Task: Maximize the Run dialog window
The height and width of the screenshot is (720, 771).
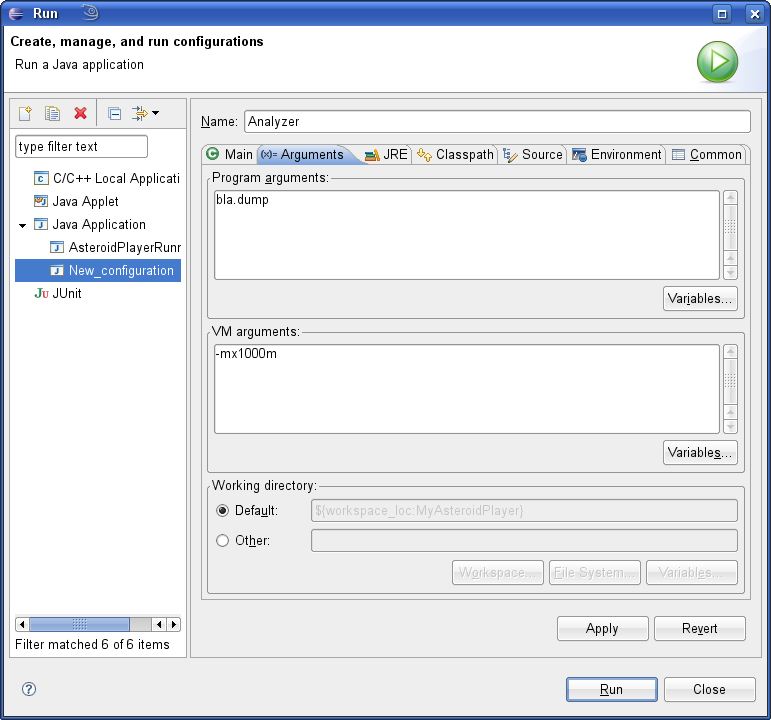Action: [x=722, y=14]
